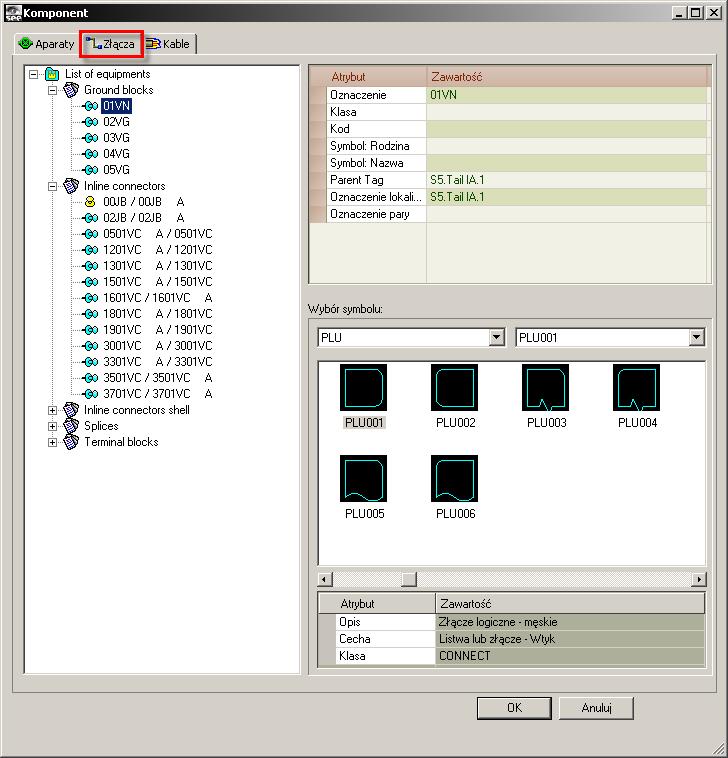Open the PLU001 symbol name dropdown
Screen dimensions: 728x758
696,337
